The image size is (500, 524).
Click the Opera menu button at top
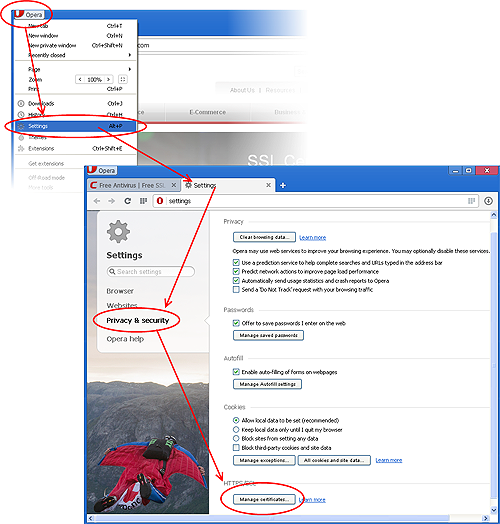click(29, 14)
